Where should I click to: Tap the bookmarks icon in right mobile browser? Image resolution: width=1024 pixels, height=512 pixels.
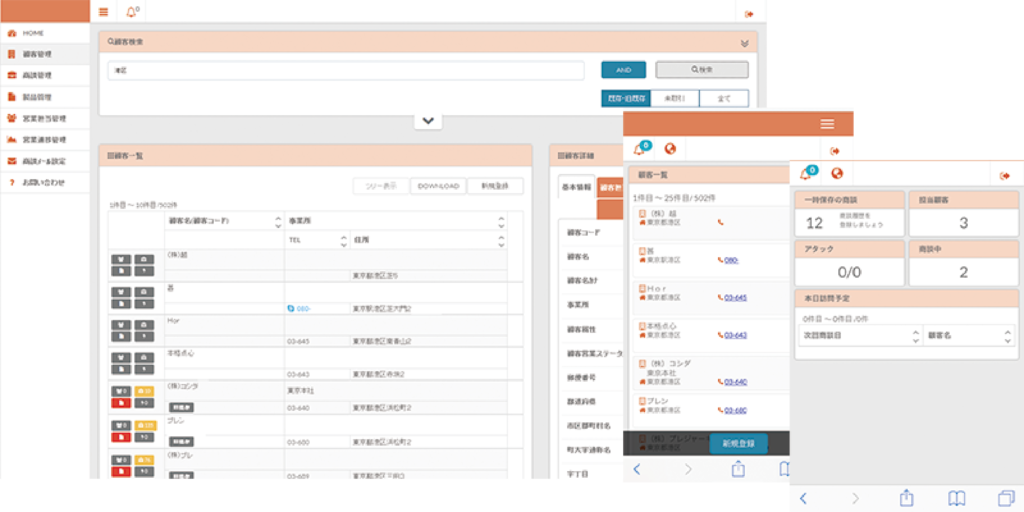point(956,497)
